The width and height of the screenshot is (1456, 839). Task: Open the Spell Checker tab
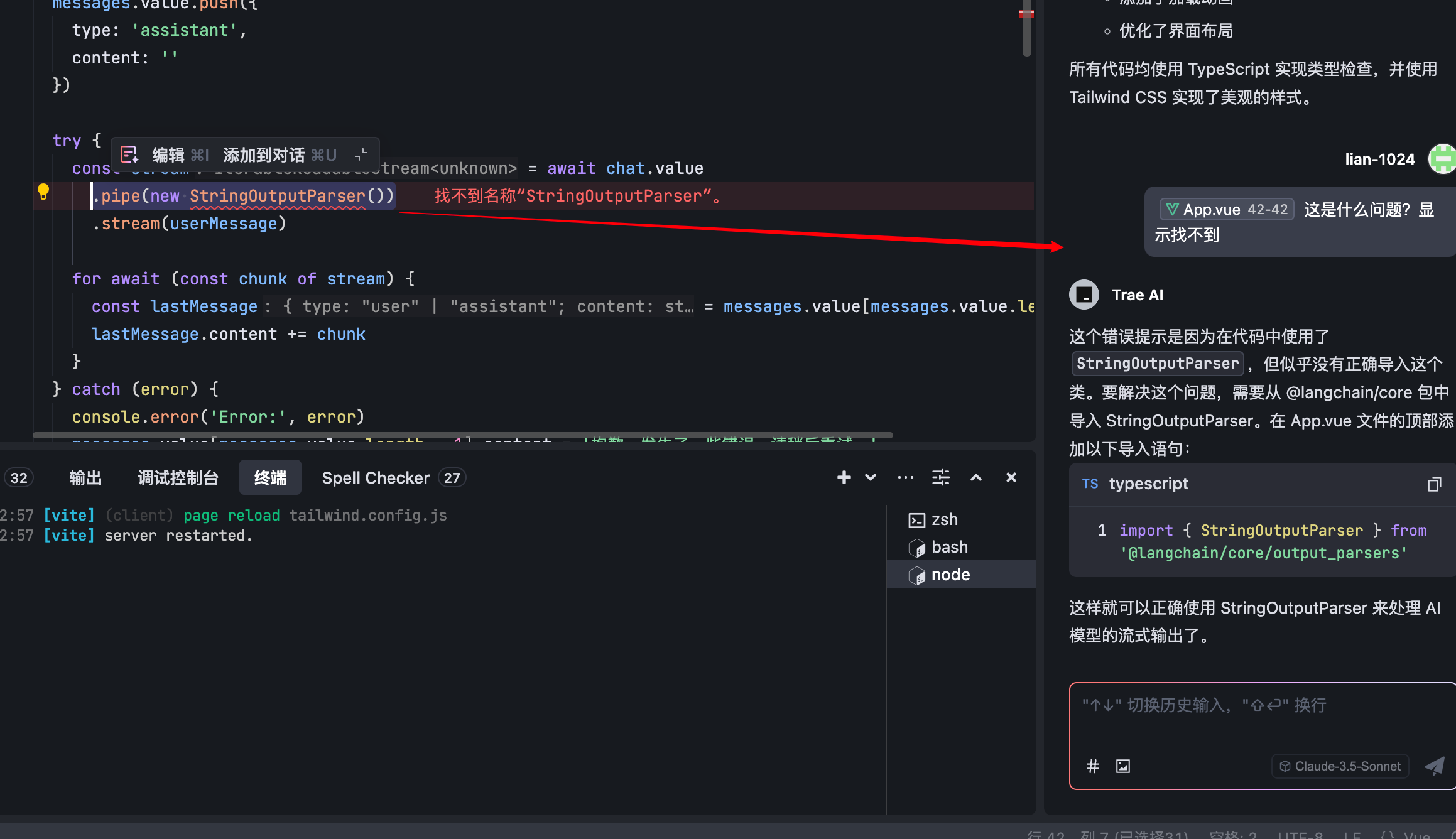(376, 477)
